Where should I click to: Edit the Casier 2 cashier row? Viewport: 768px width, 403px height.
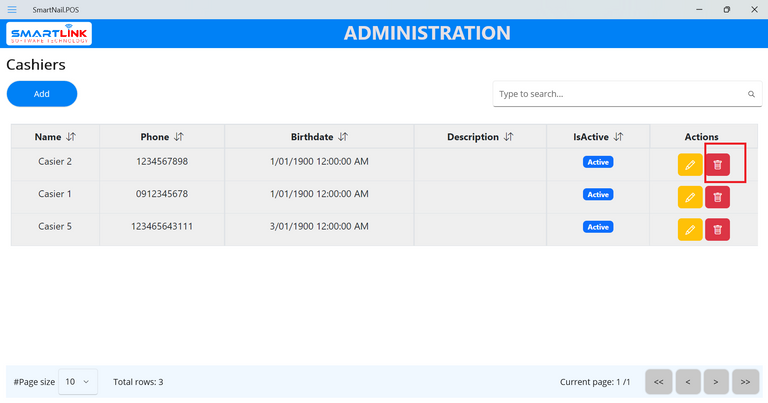pyautogui.click(x=690, y=164)
